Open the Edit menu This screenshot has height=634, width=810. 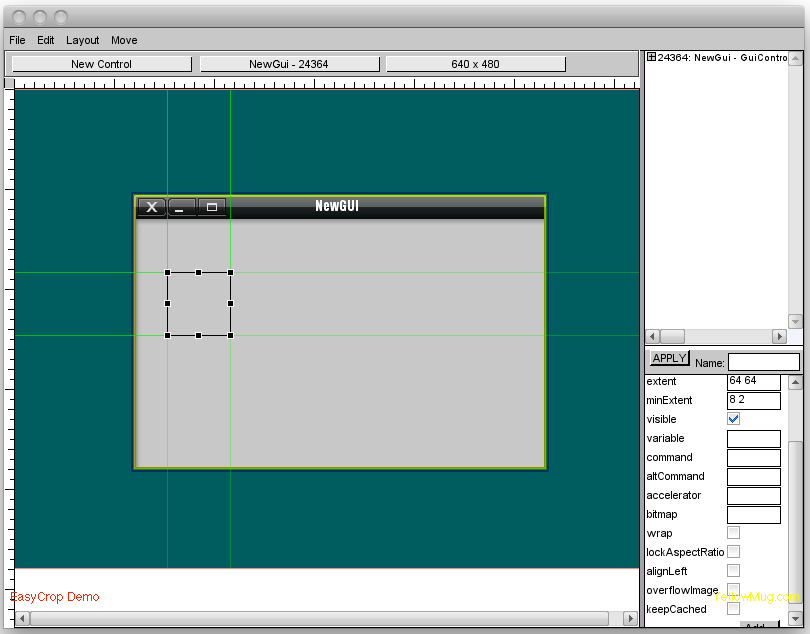point(46,40)
